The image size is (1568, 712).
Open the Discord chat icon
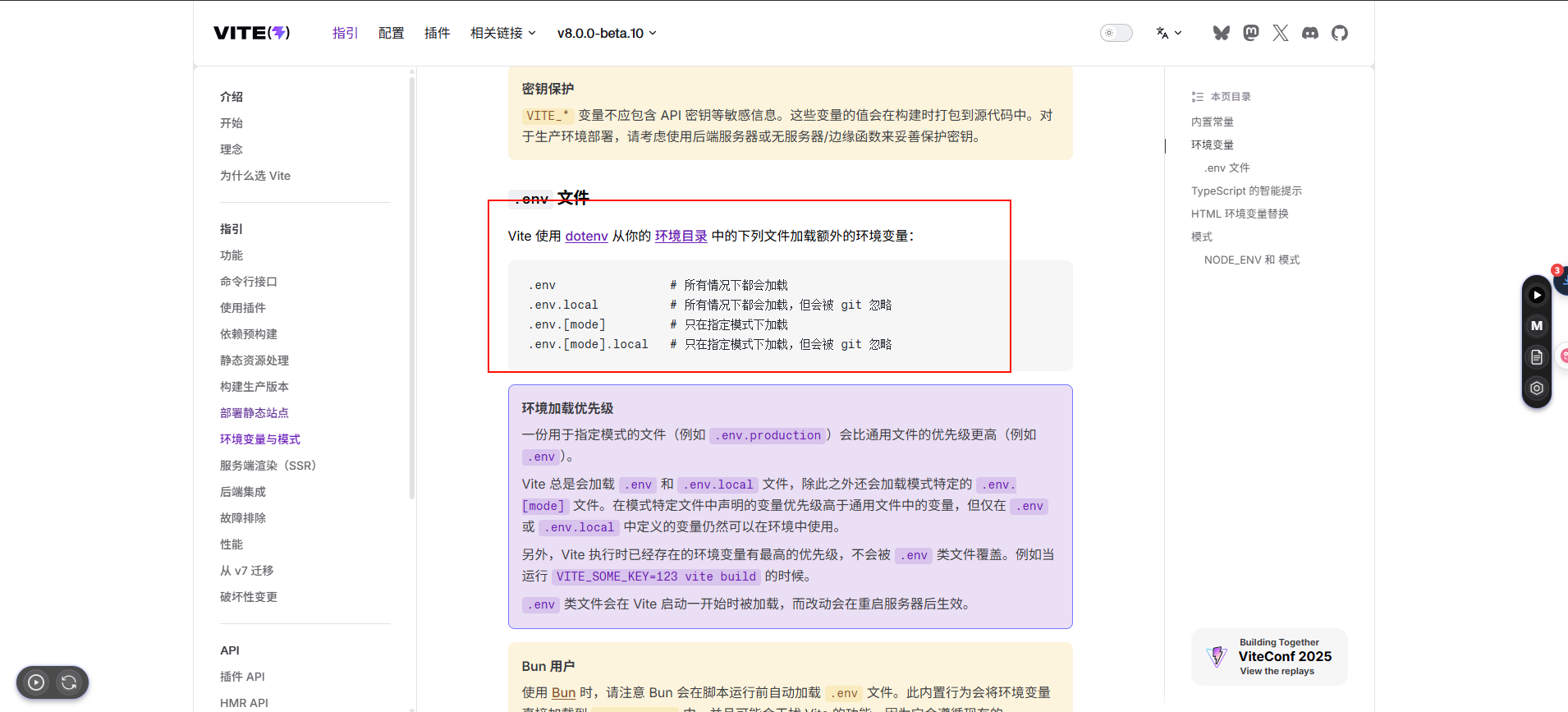[x=1310, y=33]
